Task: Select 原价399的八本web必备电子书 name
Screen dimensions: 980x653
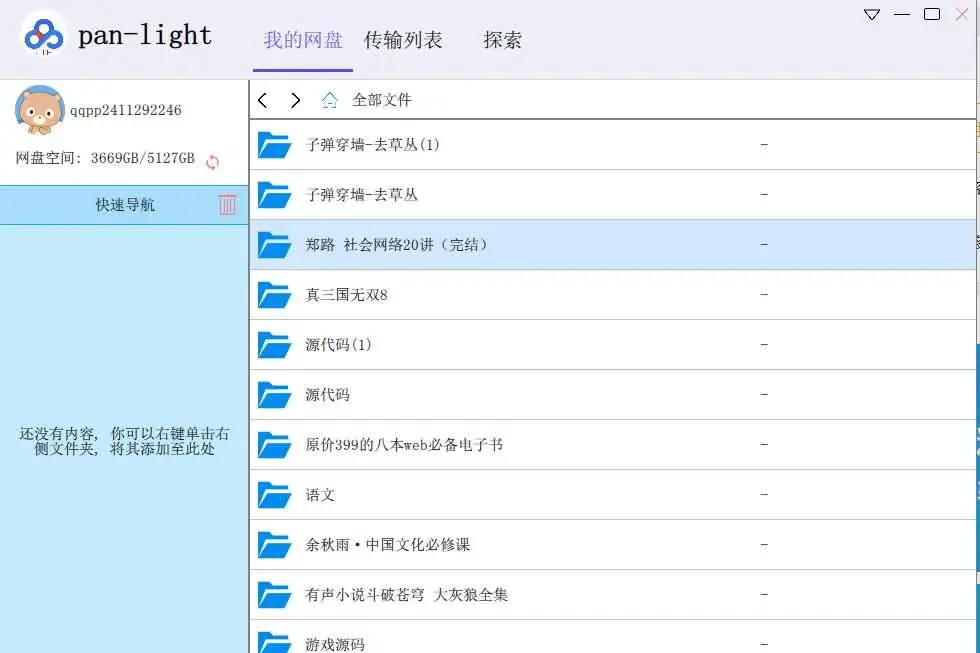Action: (x=404, y=445)
